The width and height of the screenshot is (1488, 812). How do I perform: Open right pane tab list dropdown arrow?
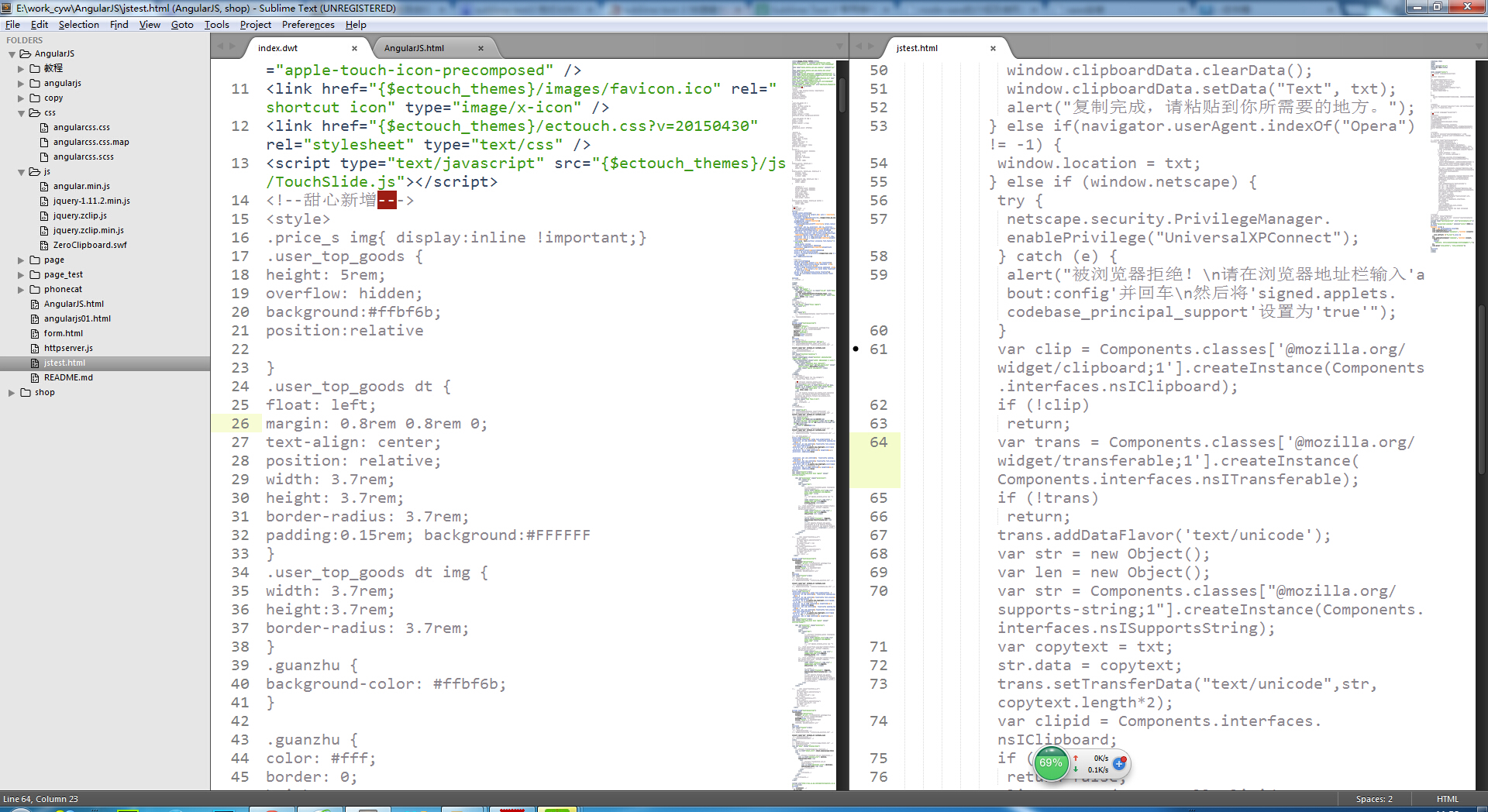click(1478, 47)
